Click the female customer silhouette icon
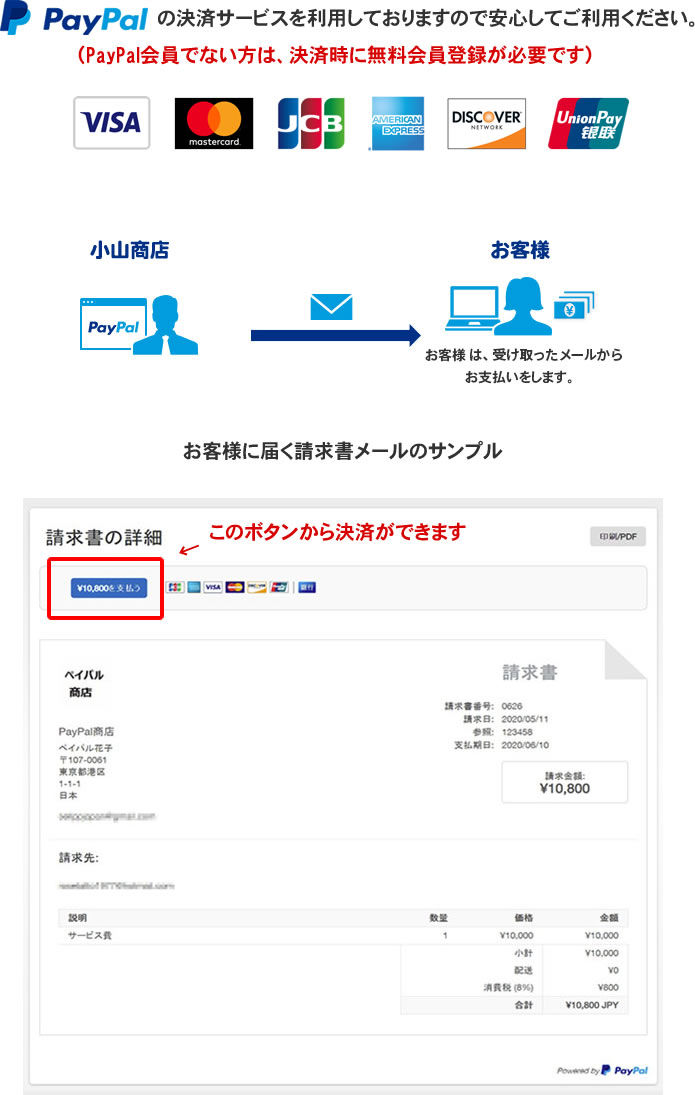The height and width of the screenshot is (1095, 695). (x=523, y=306)
